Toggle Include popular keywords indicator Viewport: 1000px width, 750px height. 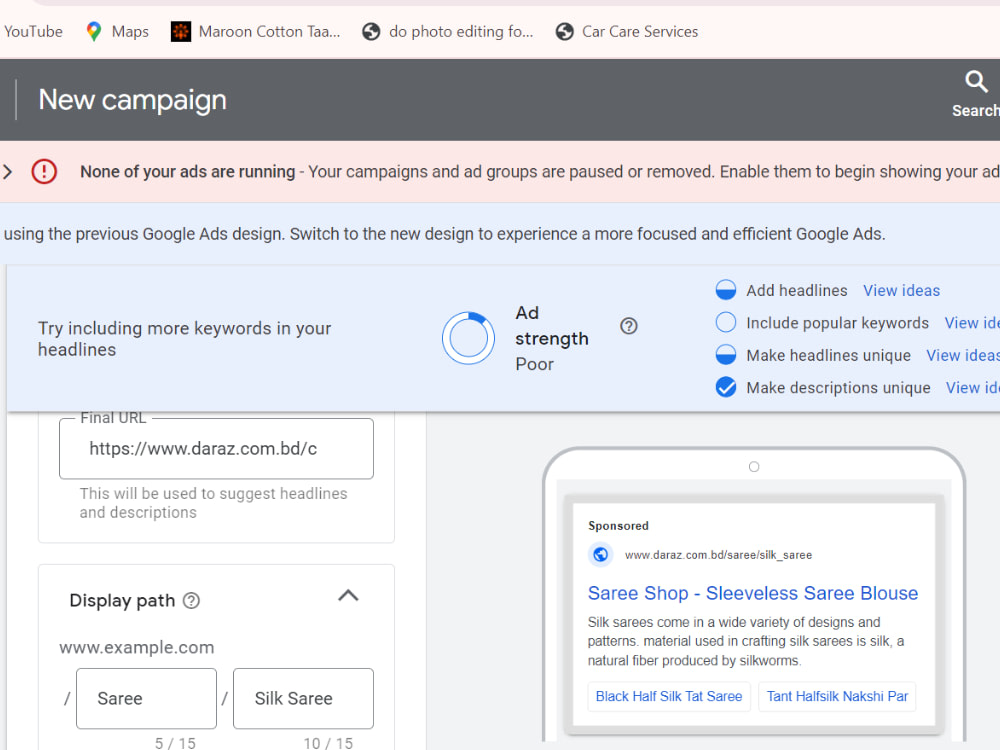click(726, 323)
